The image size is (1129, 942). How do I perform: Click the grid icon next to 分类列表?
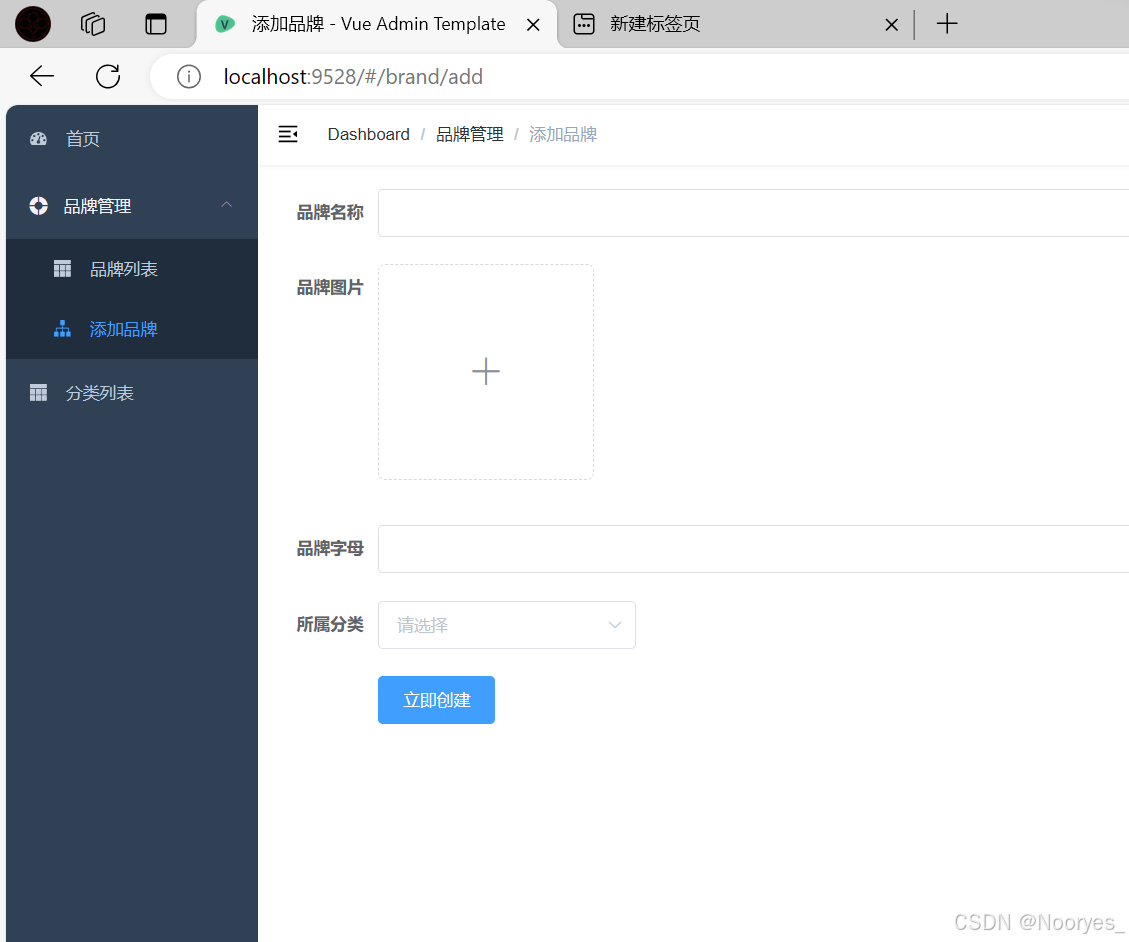(38, 392)
